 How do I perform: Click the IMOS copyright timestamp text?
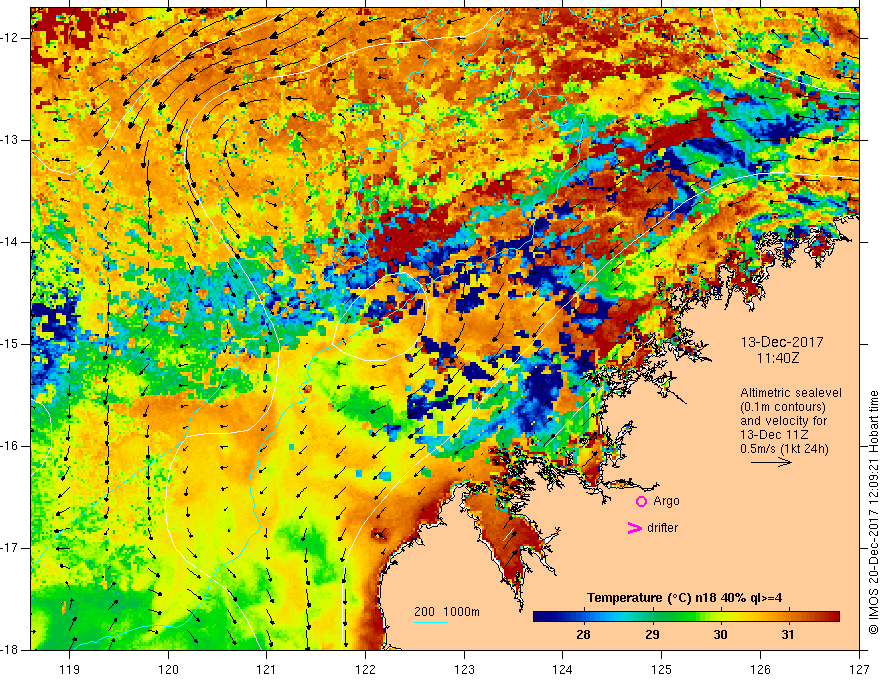tap(873, 513)
